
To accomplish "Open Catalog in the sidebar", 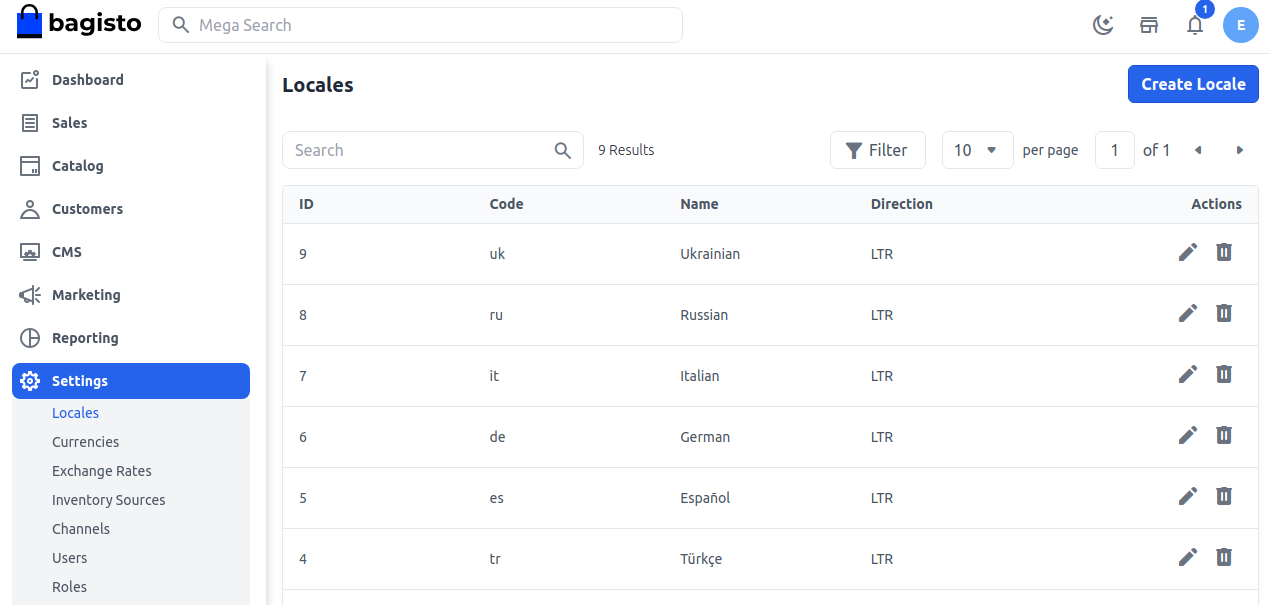I will tap(77, 166).
